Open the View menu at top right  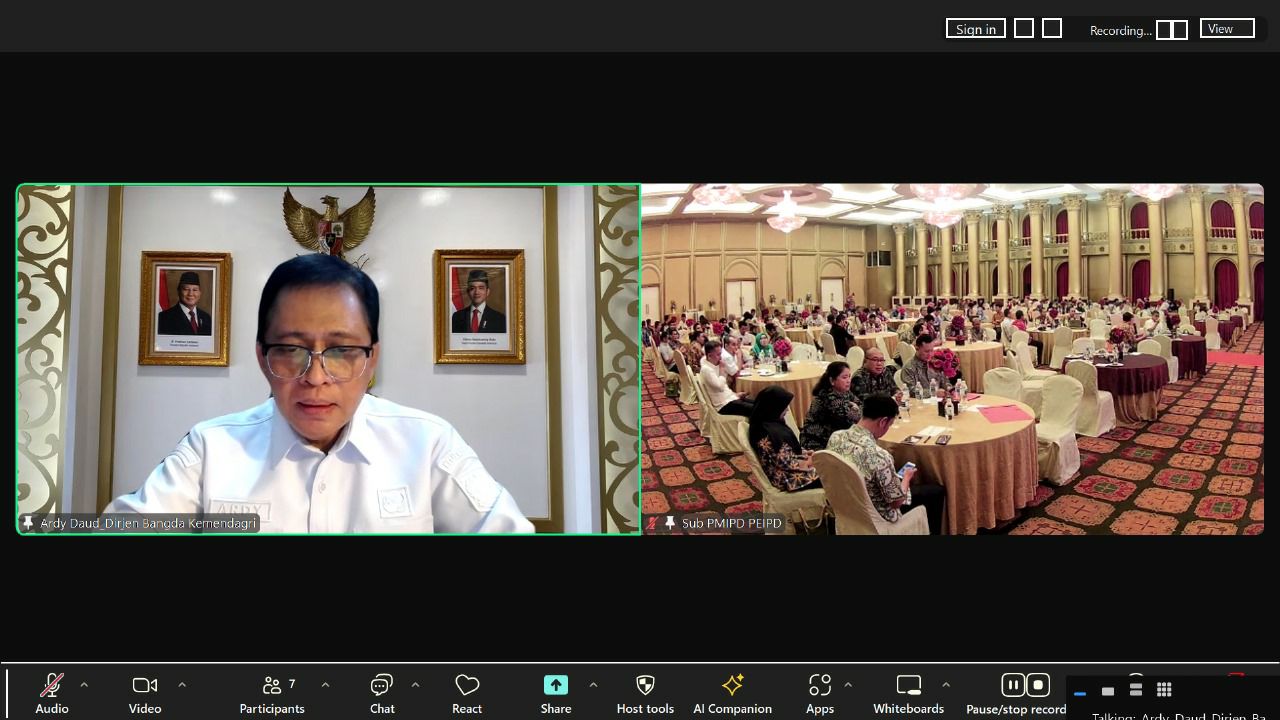click(x=1227, y=29)
